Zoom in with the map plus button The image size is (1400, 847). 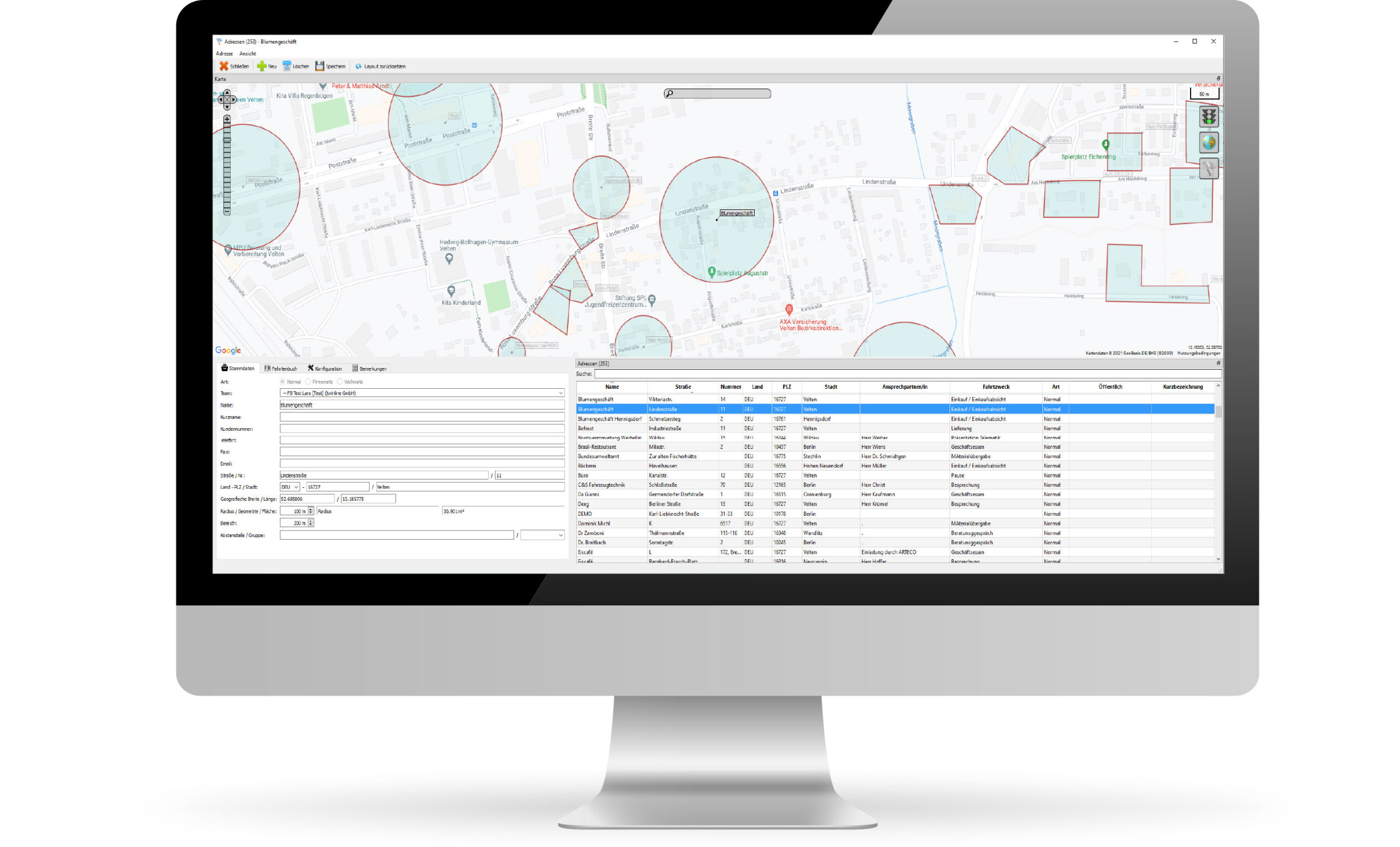(x=227, y=119)
